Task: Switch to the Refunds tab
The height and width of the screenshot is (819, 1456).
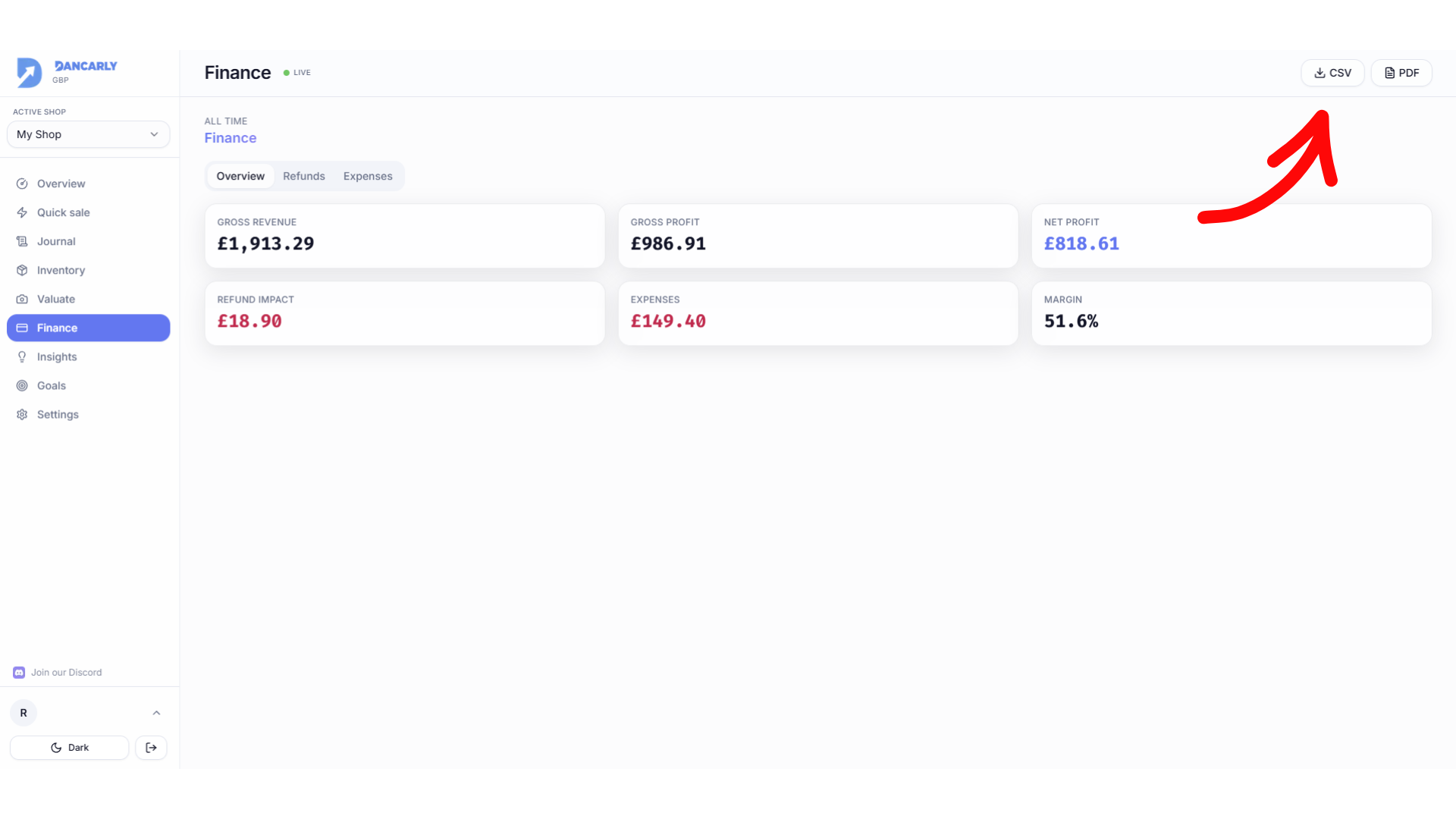Action: 303,176
